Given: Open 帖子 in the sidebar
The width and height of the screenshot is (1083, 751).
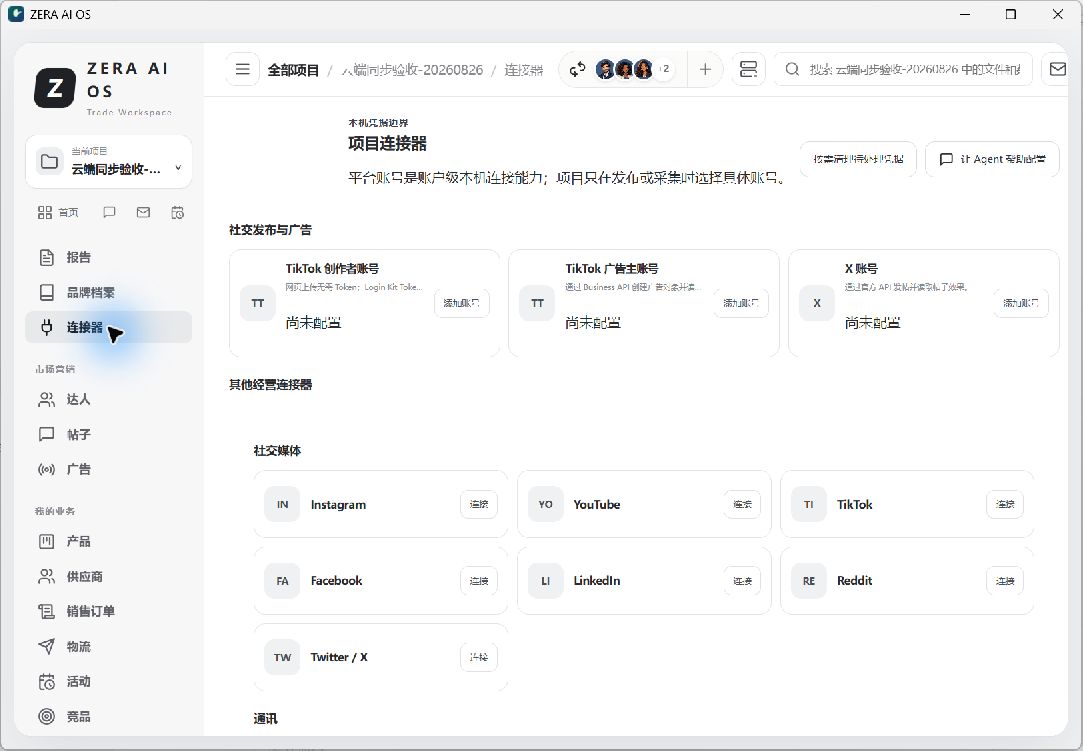Looking at the screenshot, I should pyautogui.click(x=108, y=434).
